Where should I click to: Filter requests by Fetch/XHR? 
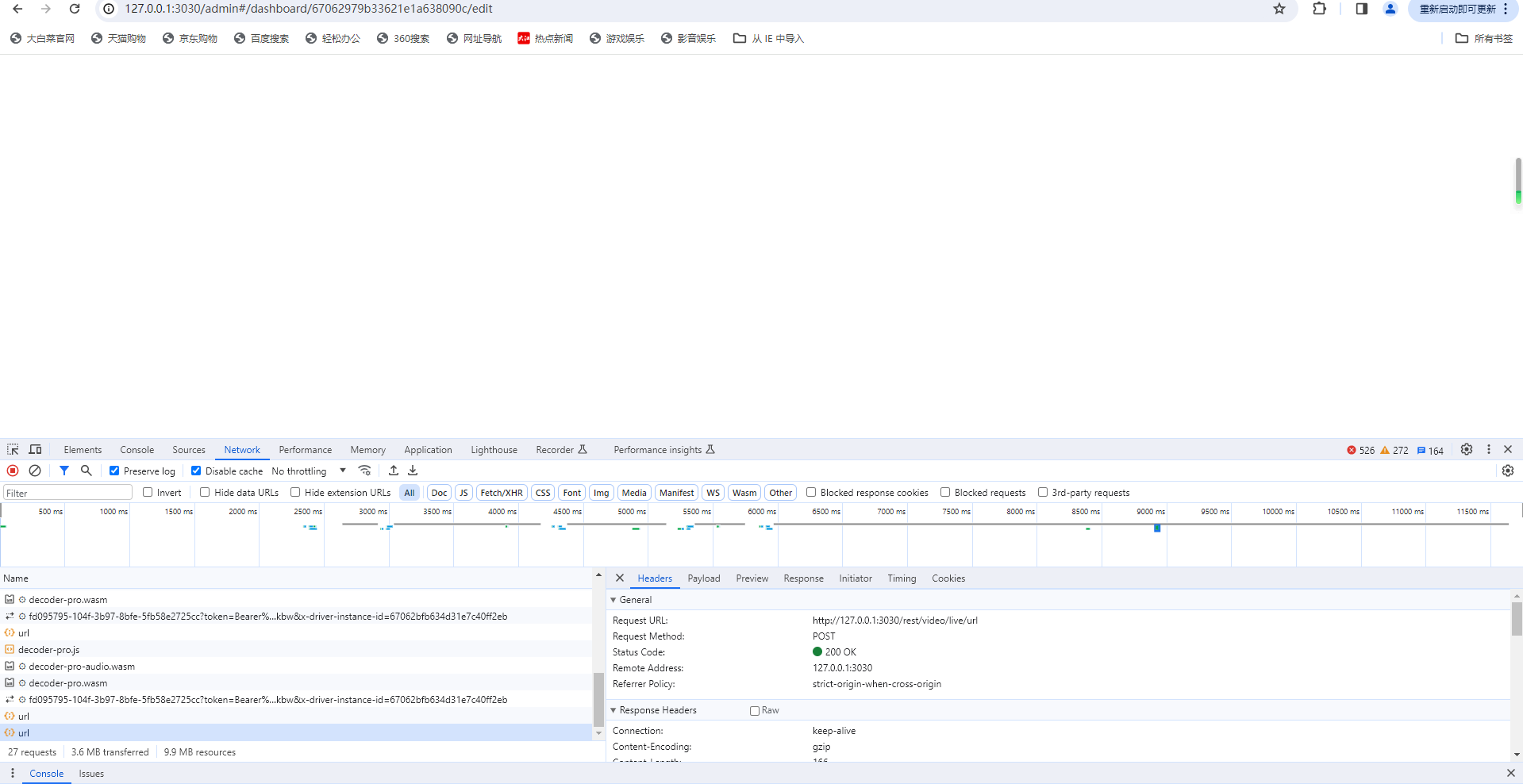click(x=502, y=492)
